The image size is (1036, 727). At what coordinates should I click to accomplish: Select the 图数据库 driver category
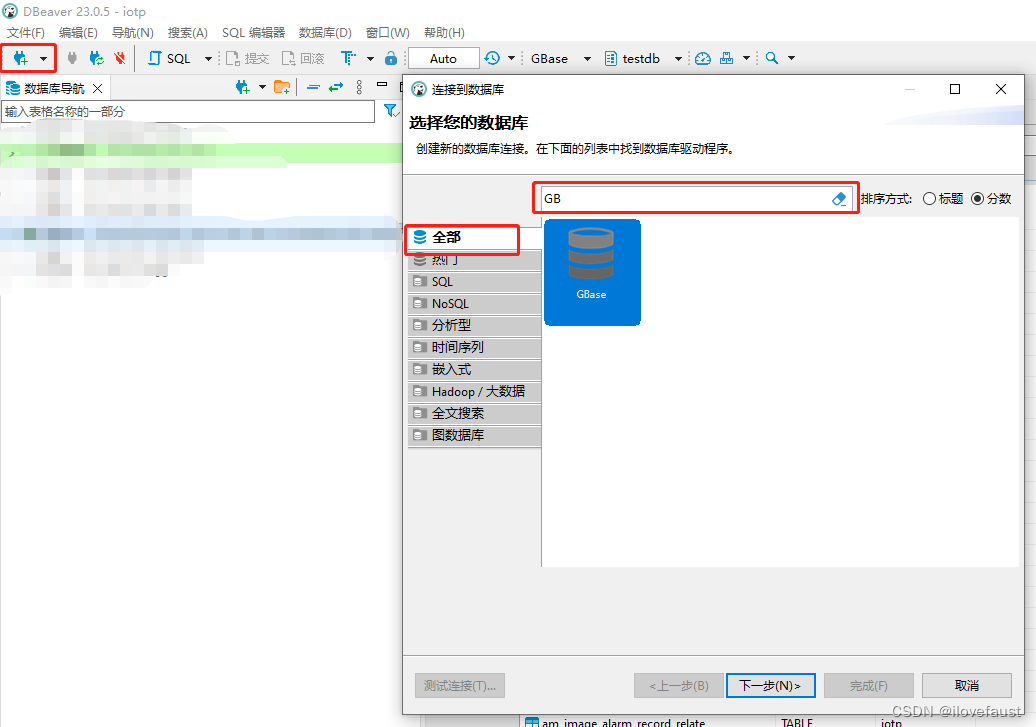point(474,436)
